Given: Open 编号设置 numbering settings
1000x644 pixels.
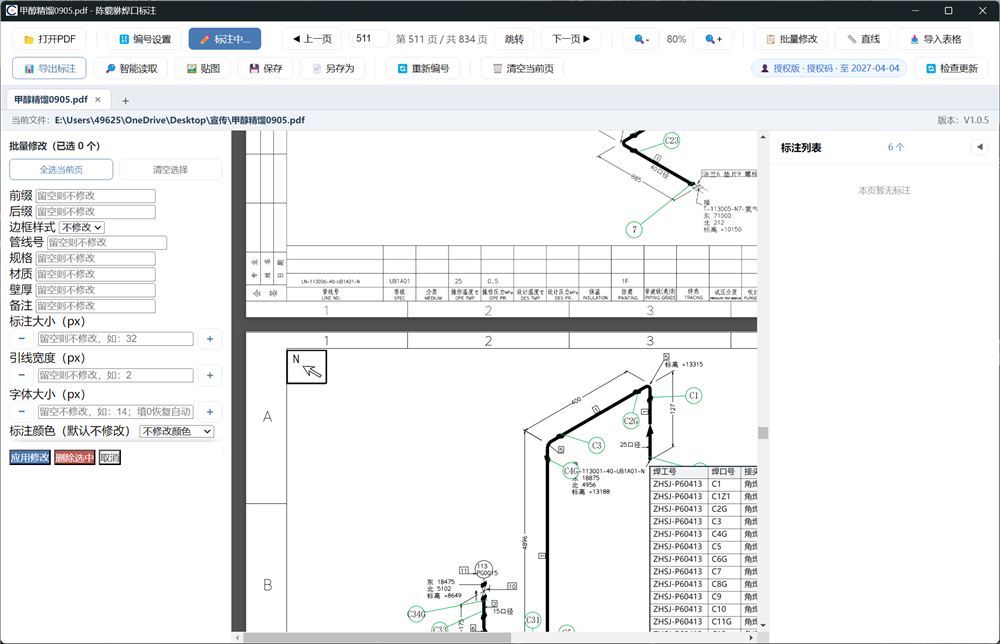Looking at the screenshot, I should coord(145,39).
